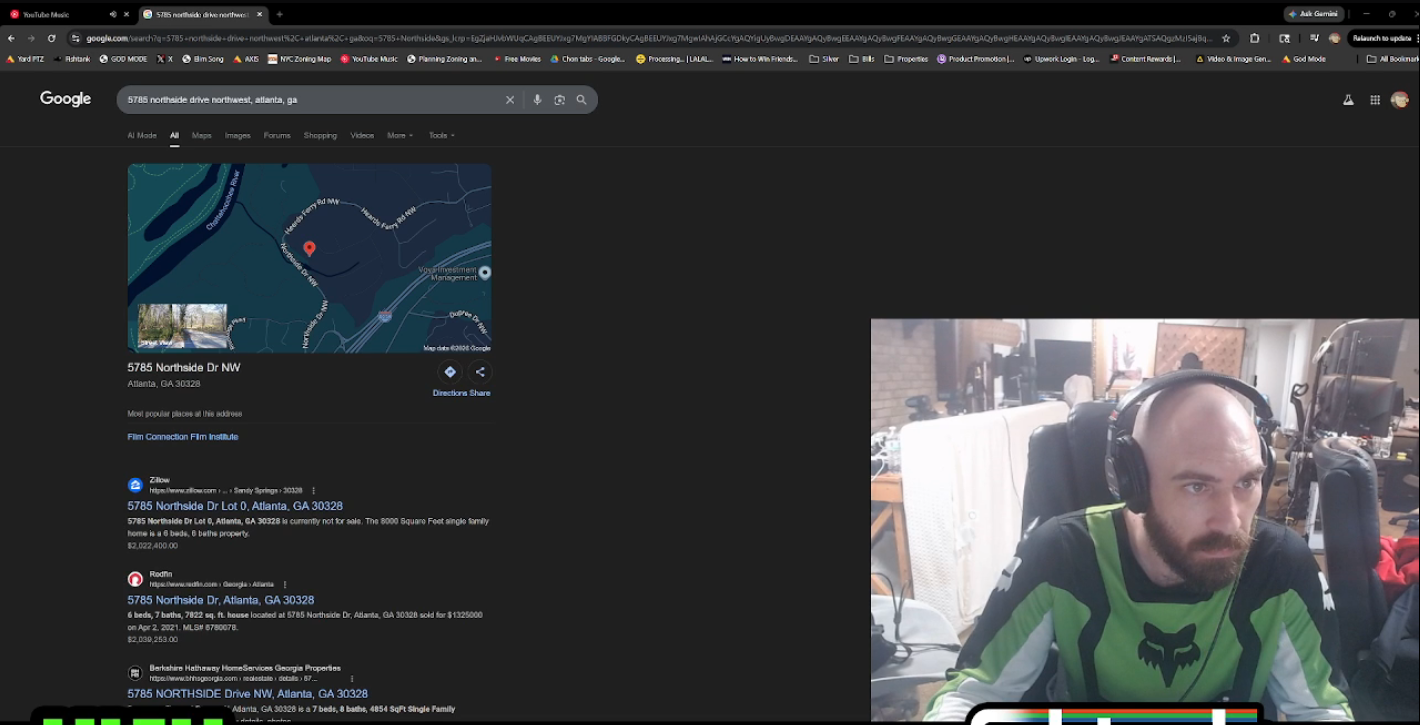Image resolution: width=1420 pixels, height=725 pixels.
Task: Reload the current page
Action: click(51, 38)
